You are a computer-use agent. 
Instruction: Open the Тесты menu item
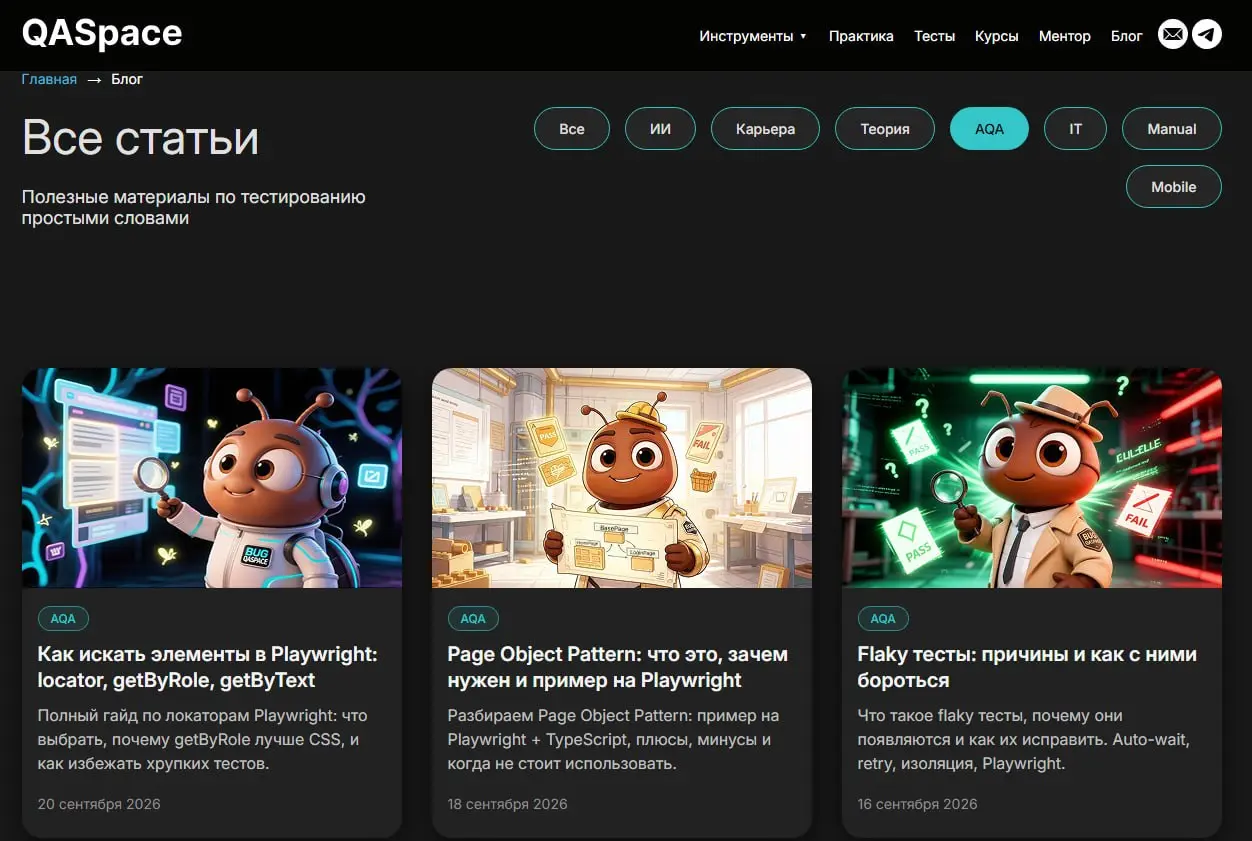934,36
